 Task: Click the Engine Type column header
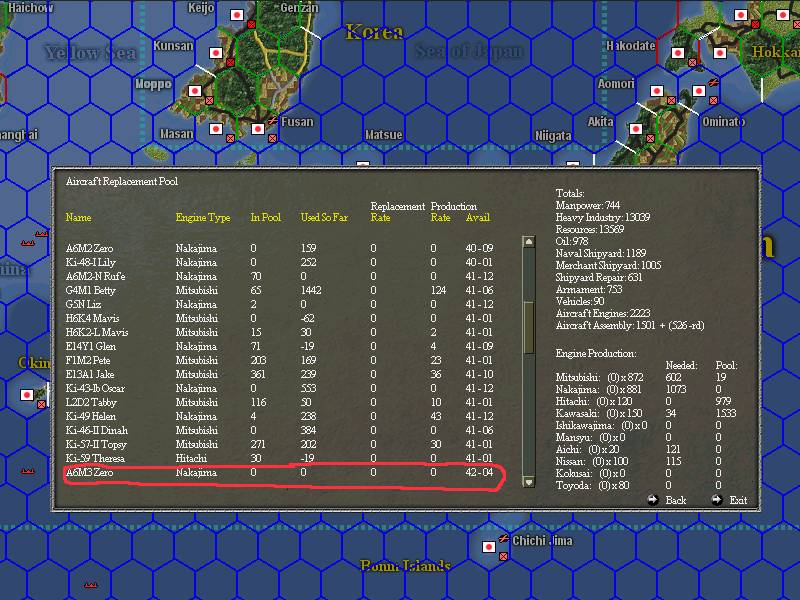203,217
